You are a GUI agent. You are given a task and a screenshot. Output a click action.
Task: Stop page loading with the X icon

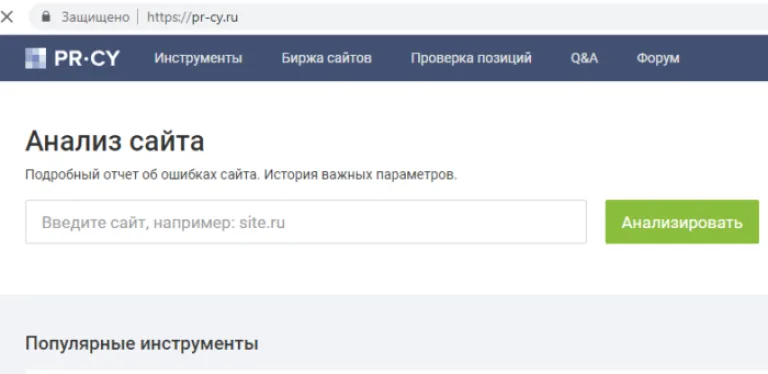7,17
